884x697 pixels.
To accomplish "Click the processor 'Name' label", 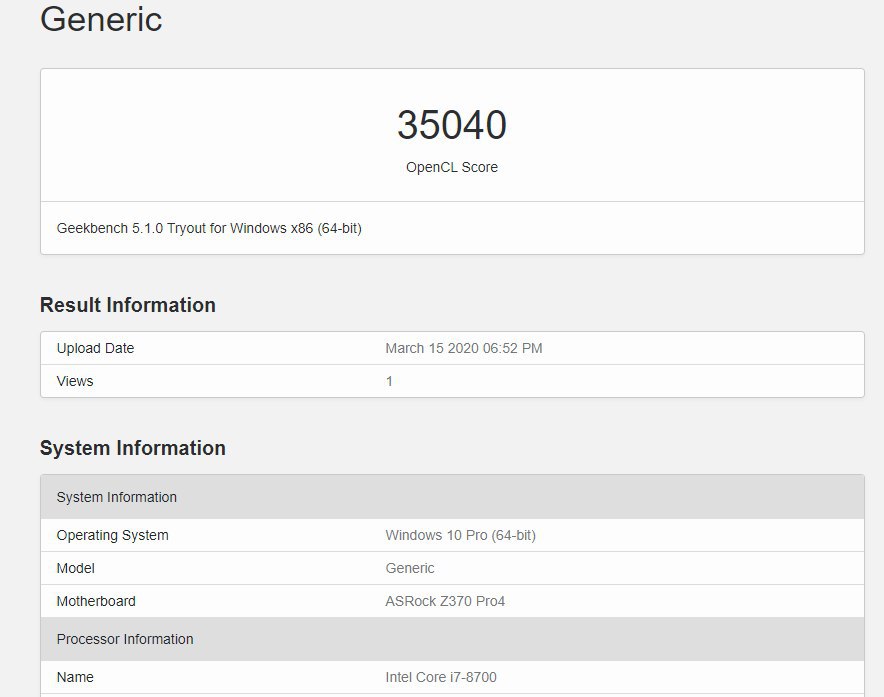I will tap(75, 677).
